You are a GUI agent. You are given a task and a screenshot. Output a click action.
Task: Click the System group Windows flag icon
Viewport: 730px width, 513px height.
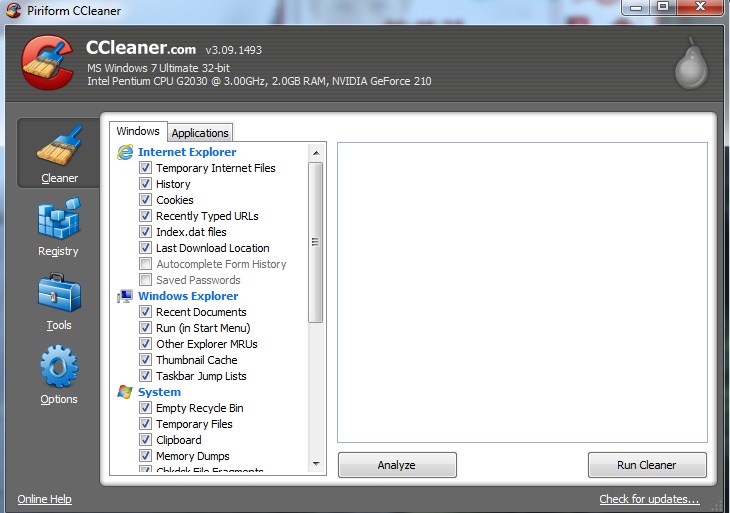(x=125, y=392)
